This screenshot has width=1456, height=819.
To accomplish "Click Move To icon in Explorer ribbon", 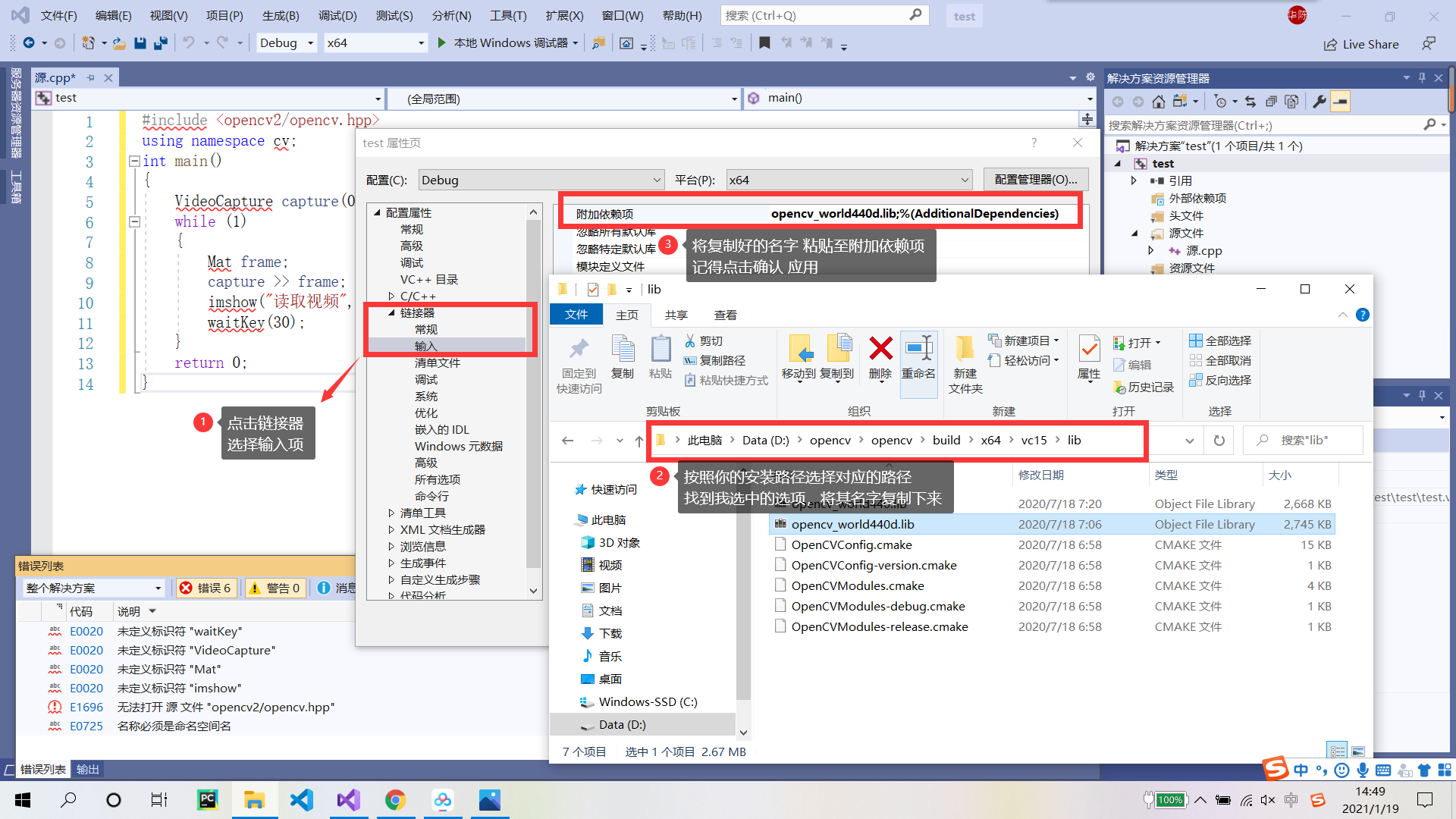I will coord(799,357).
